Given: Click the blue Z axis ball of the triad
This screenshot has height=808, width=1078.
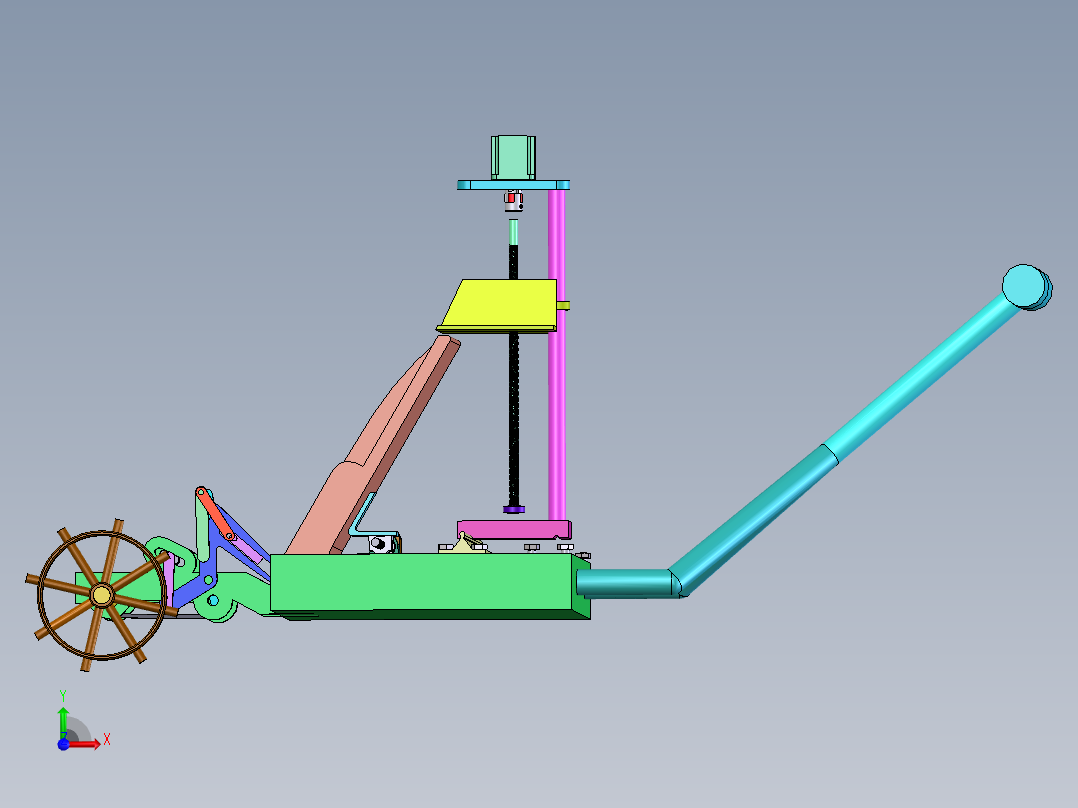Looking at the screenshot, I should pyautogui.click(x=63, y=744).
